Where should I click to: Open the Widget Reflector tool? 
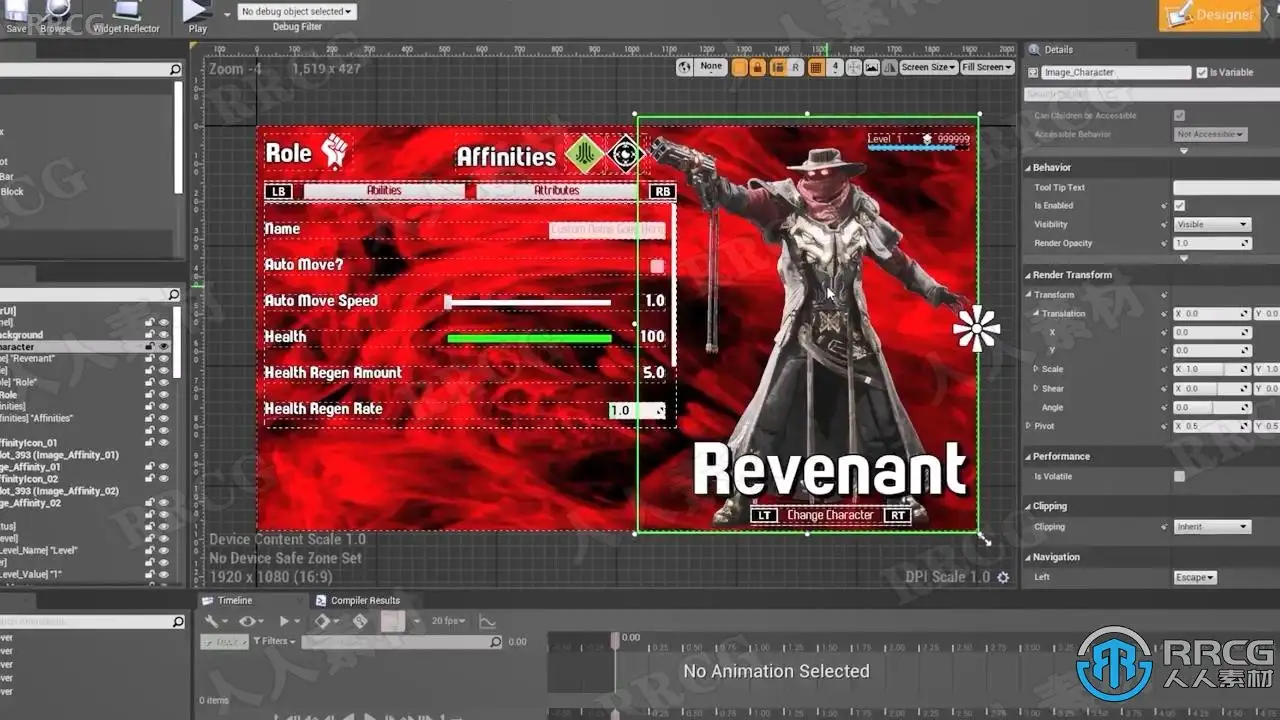coord(126,16)
